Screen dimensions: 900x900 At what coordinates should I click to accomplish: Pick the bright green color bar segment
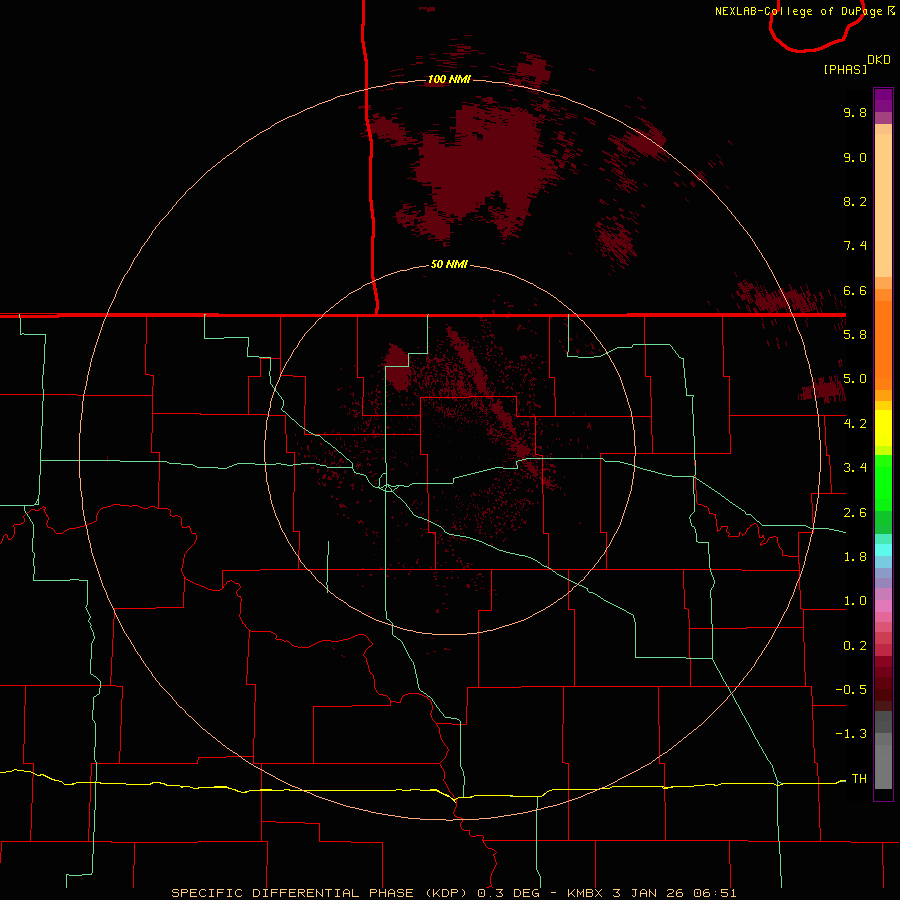coord(883,482)
